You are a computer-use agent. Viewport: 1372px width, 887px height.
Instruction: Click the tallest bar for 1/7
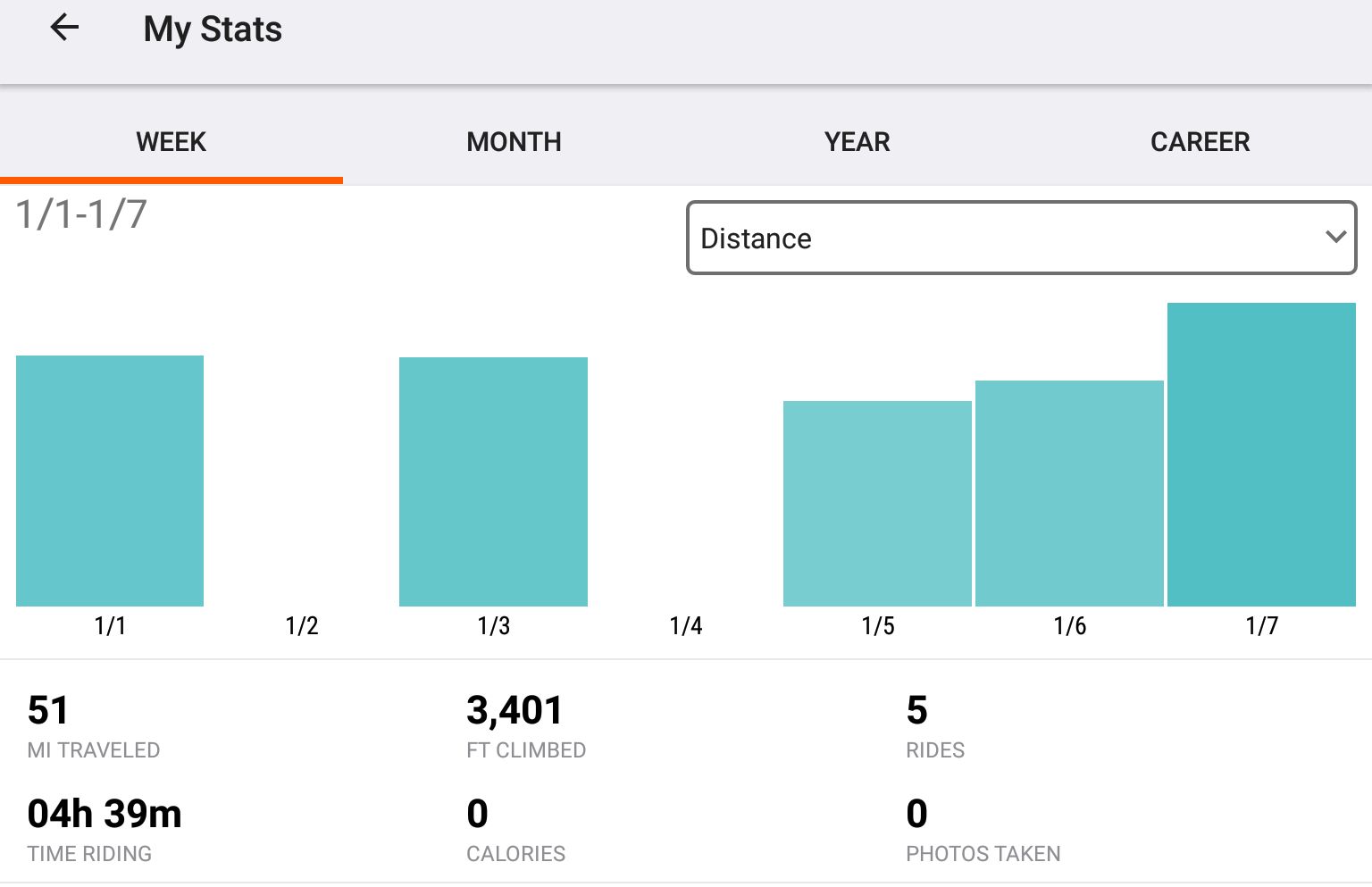(1261, 455)
